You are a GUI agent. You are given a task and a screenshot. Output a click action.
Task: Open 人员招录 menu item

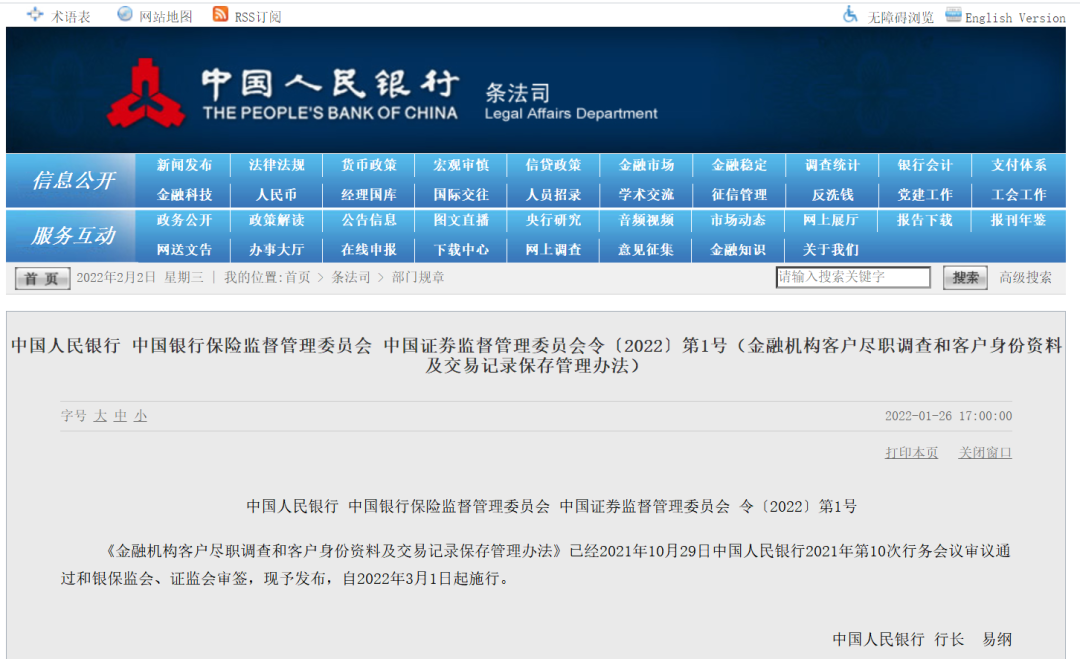click(553, 195)
